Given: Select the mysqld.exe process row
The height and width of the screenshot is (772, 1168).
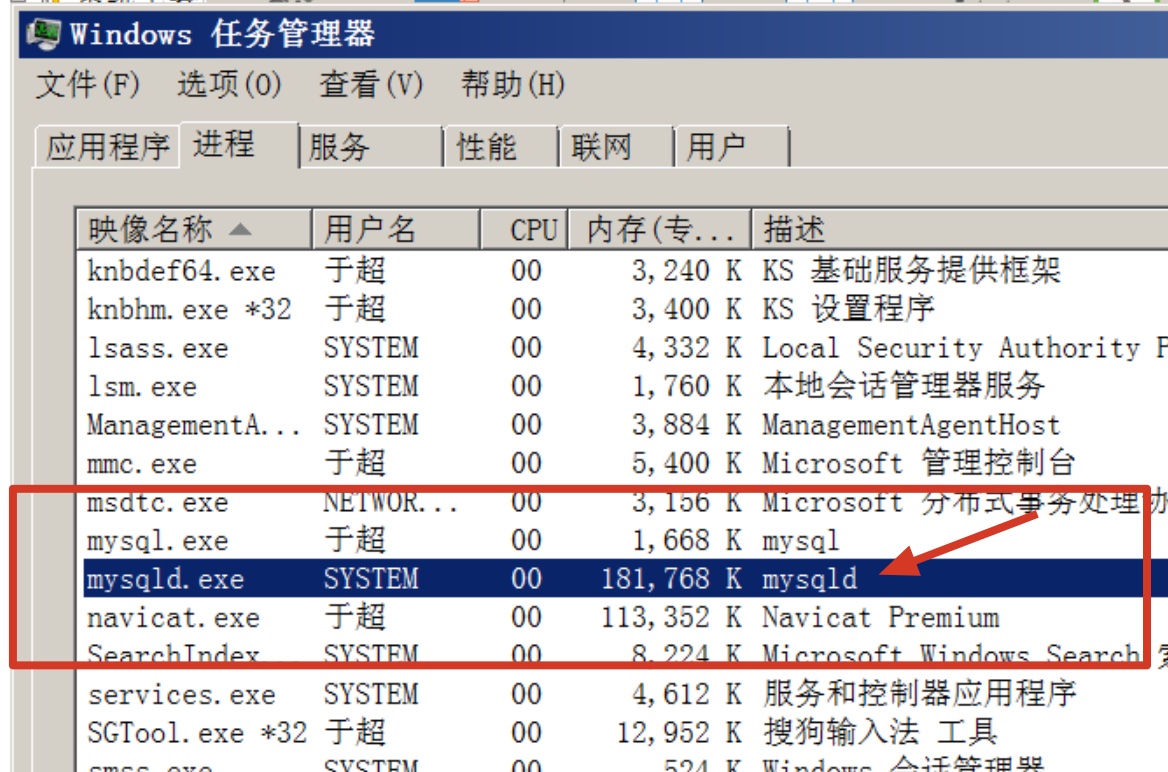Looking at the screenshot, I should [166, 580].
